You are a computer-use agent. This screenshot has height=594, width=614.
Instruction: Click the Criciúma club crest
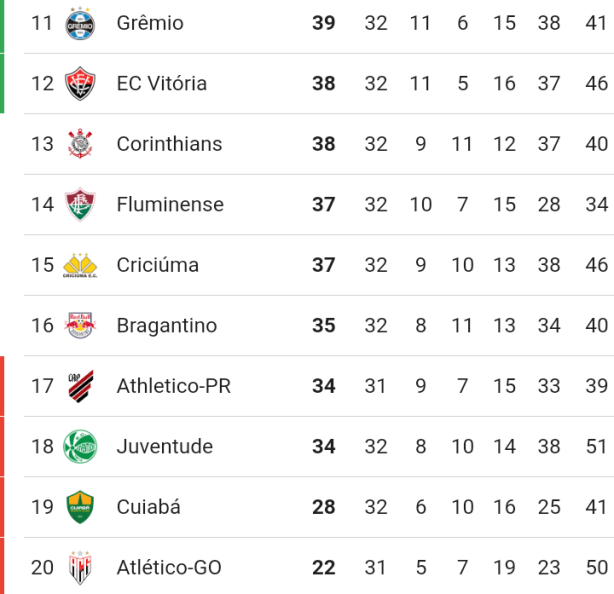[x=80, y=265]
